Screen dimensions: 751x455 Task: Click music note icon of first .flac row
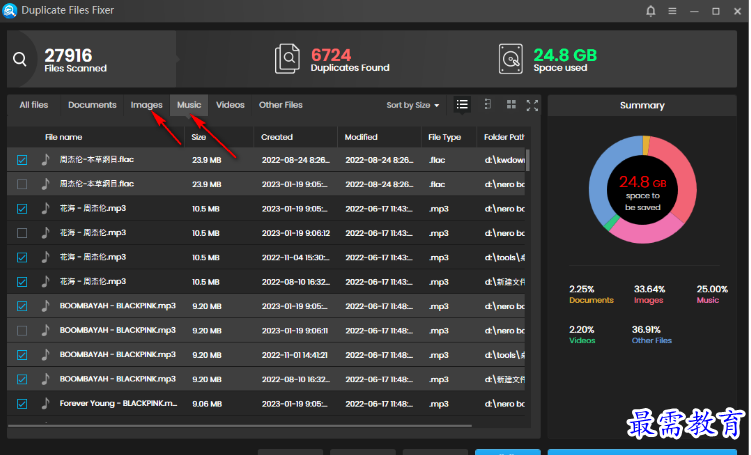click(x=46, y=159)
